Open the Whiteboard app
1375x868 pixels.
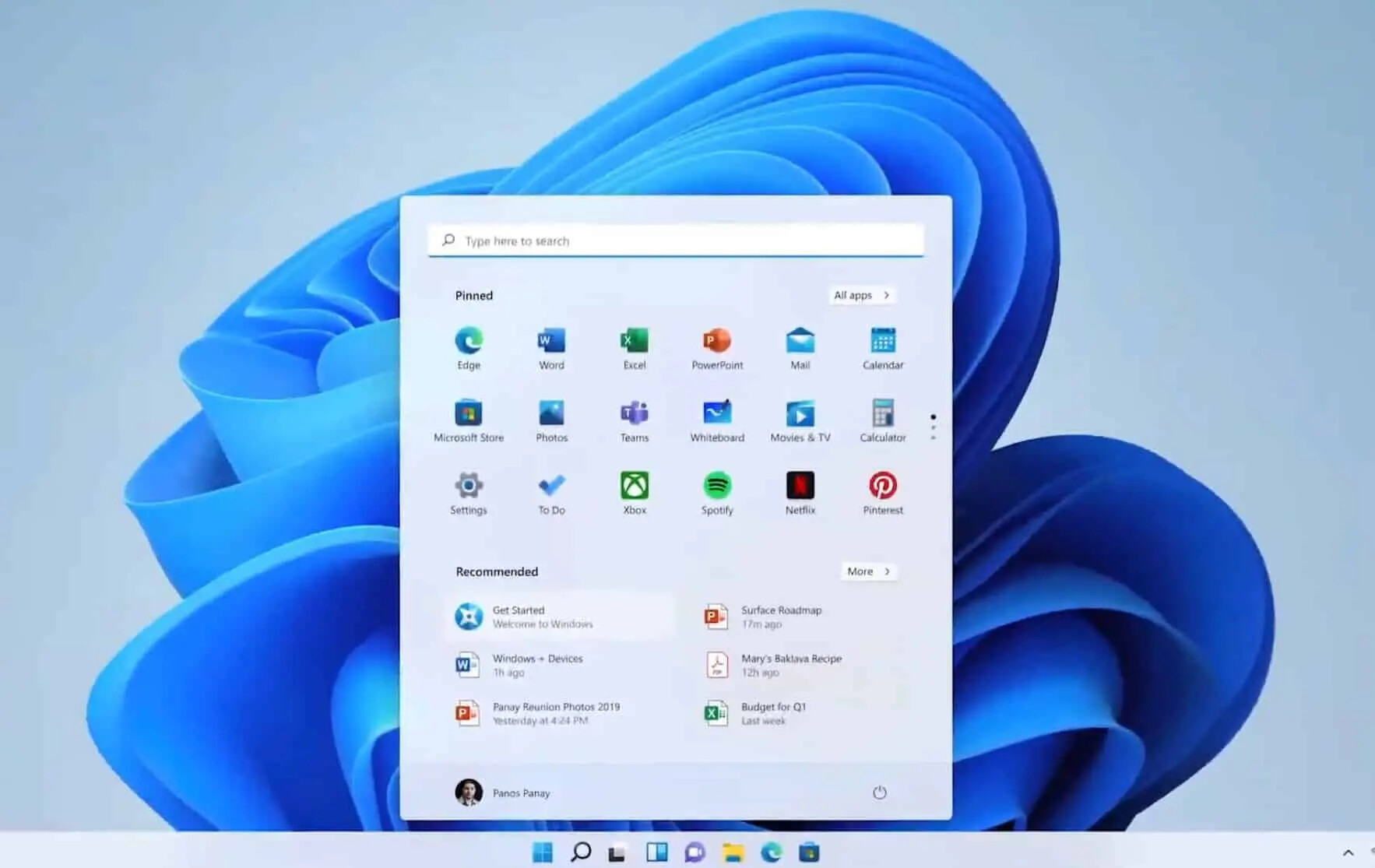[717, 420]
